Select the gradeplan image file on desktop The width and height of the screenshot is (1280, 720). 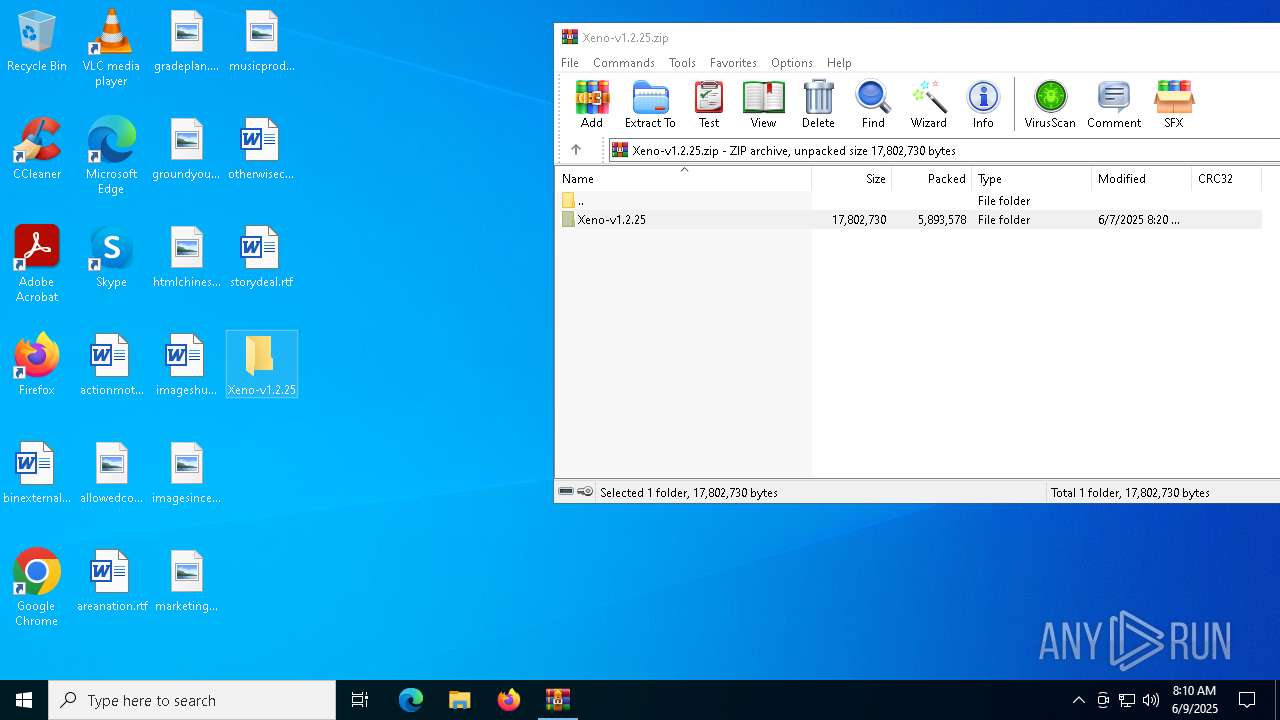pos(186,42)
